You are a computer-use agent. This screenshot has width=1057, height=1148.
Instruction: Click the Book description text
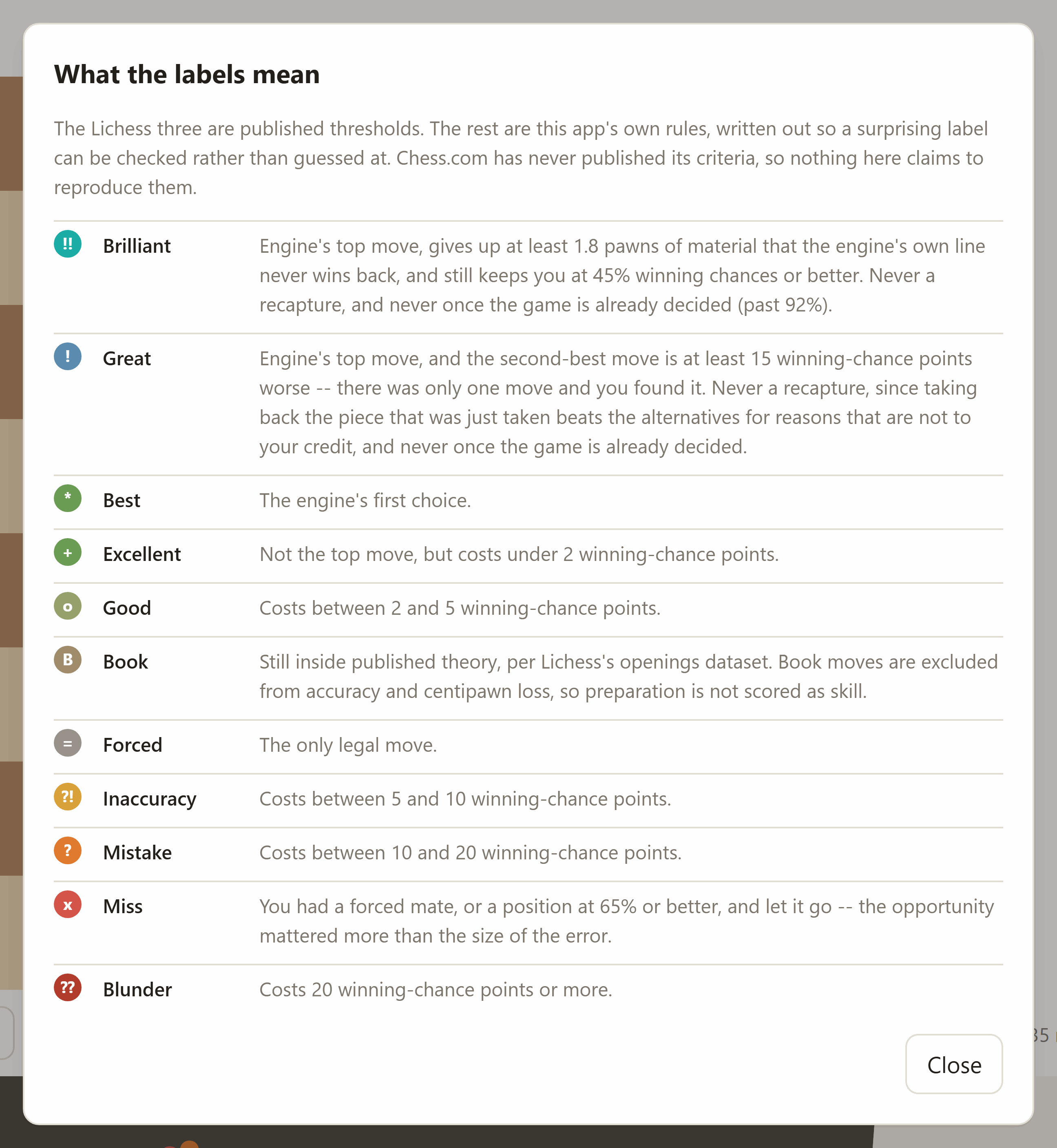click(x=628, y=676)
